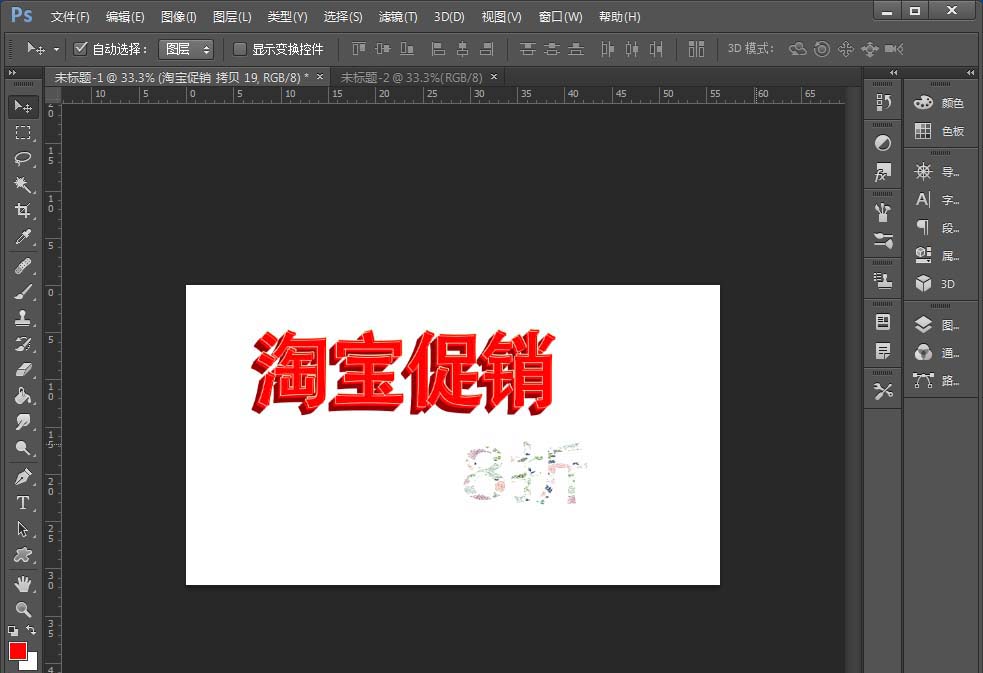Select the Smudge tool
983x673 pixels.
[x=23, y=421]
